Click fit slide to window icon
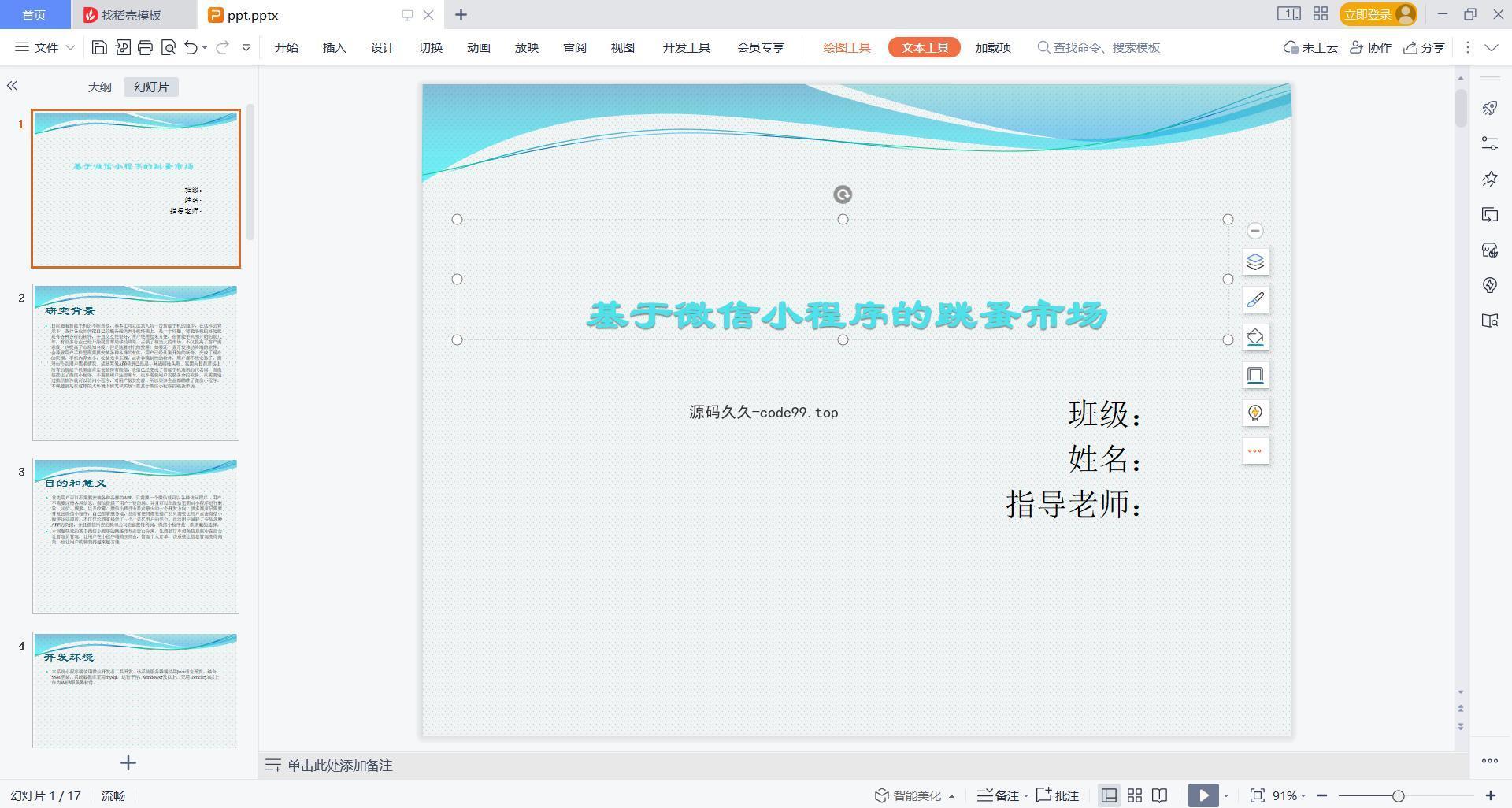The height and width of the screenshot is (808, 1512). tap(1258, 795)
